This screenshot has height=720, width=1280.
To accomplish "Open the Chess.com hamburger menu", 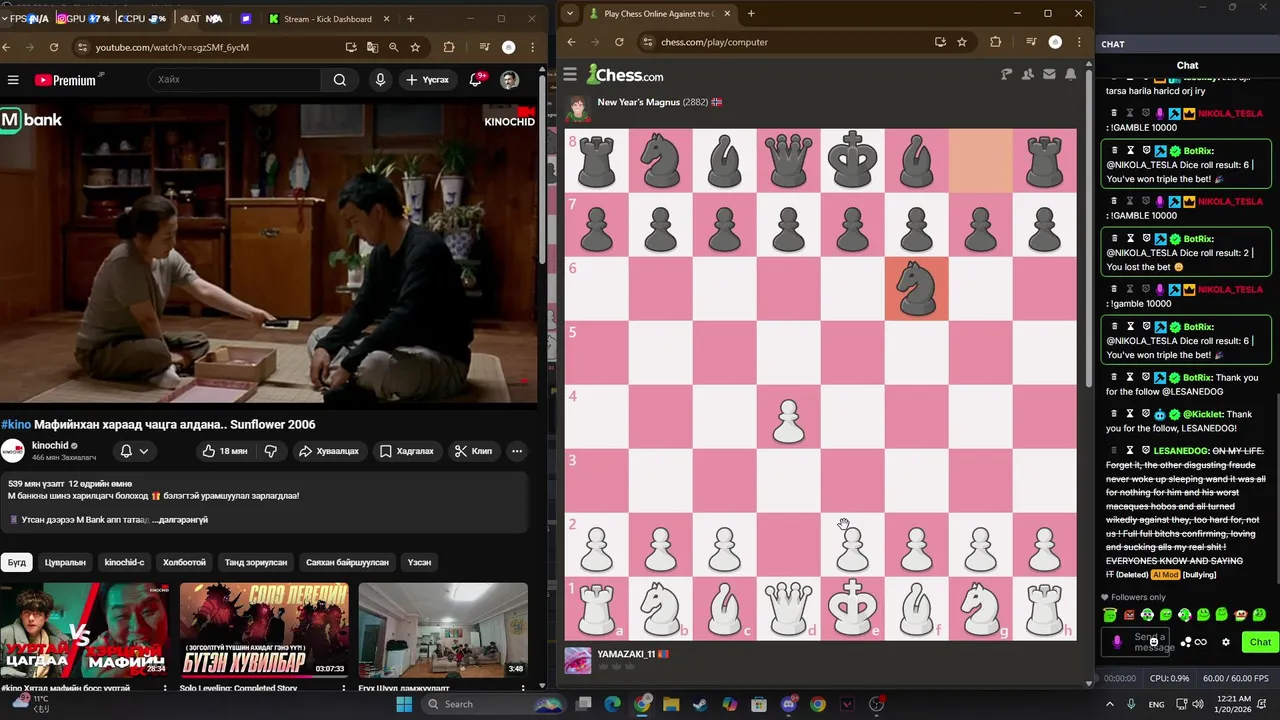I will (570, 75).
